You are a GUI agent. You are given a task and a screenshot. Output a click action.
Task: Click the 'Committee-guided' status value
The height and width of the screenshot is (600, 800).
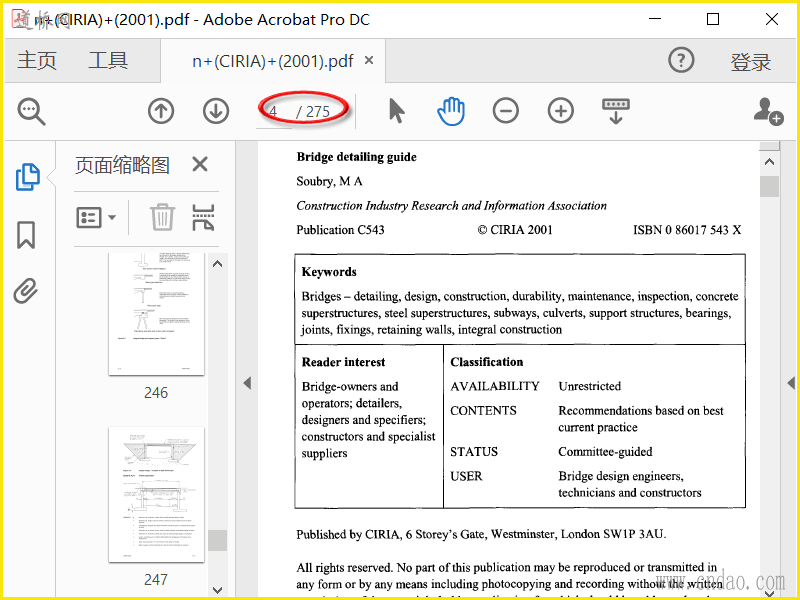pos(605,452)
